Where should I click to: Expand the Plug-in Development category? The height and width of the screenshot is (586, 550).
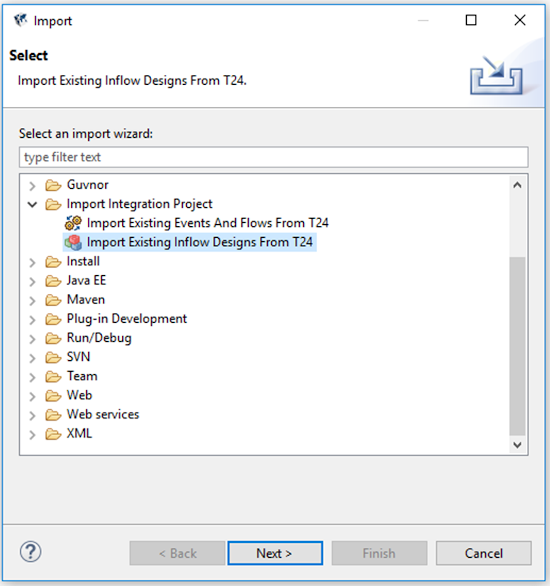click(33, 320)
